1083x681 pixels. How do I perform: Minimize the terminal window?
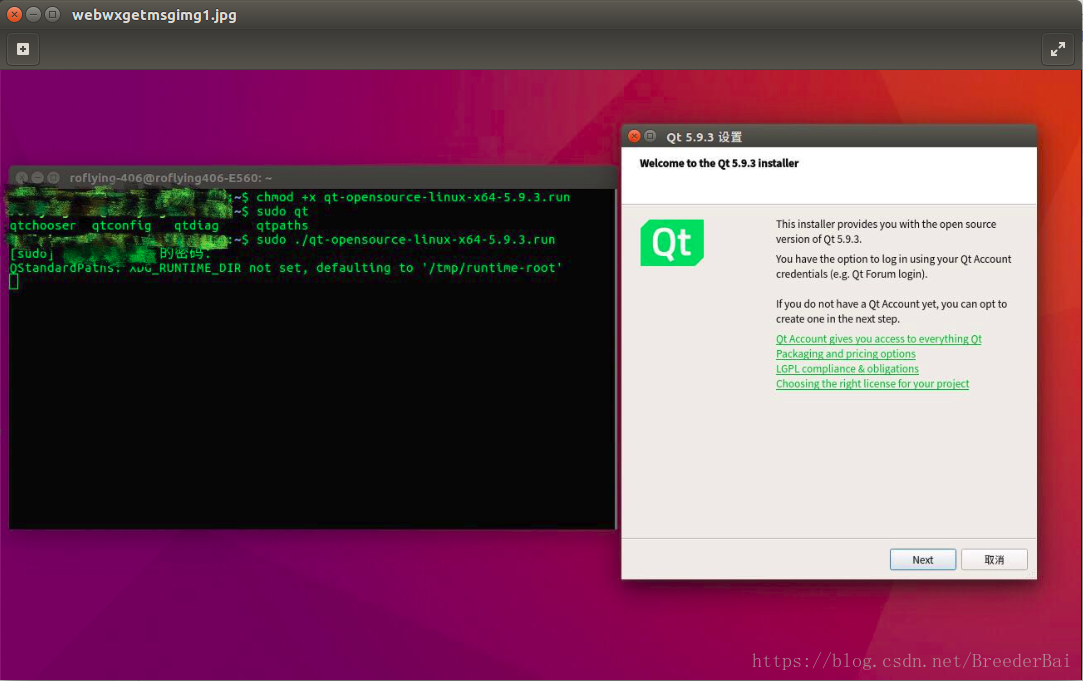[x=37, y=178]
